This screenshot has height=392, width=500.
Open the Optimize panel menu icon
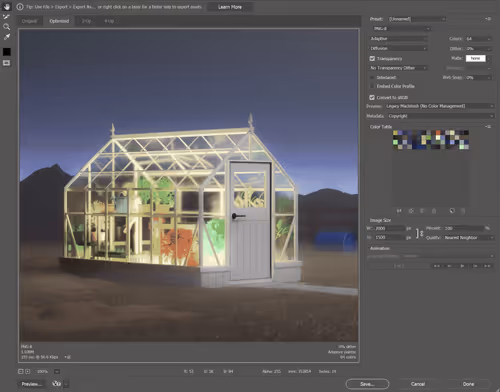click(x=488, y=19)
